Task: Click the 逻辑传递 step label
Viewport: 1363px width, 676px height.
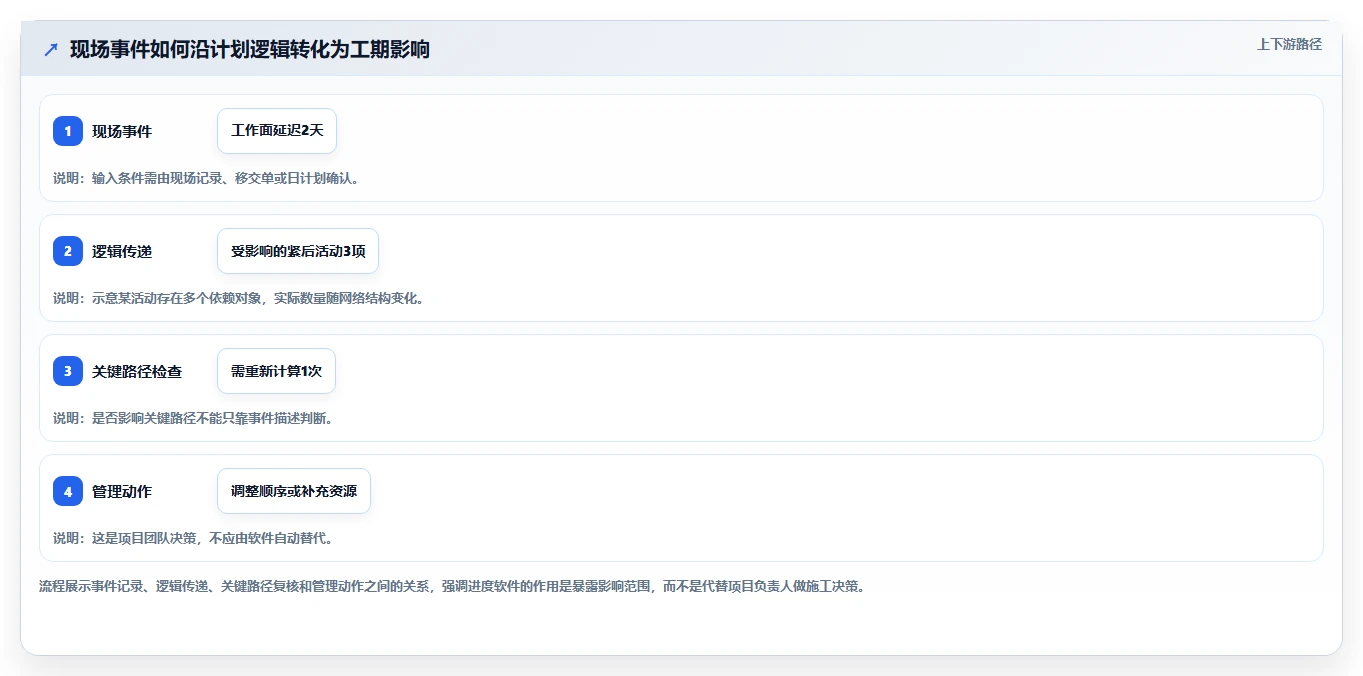Action: [x=122, y=251]
